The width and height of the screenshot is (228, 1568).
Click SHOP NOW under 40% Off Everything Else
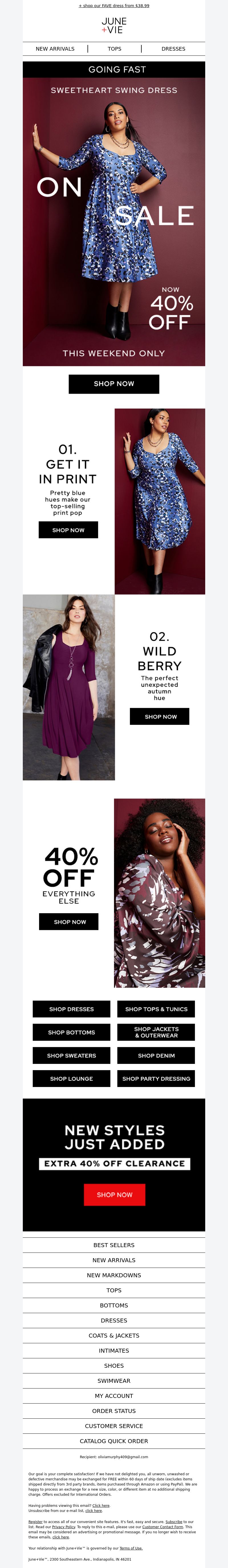pos(69,922)
